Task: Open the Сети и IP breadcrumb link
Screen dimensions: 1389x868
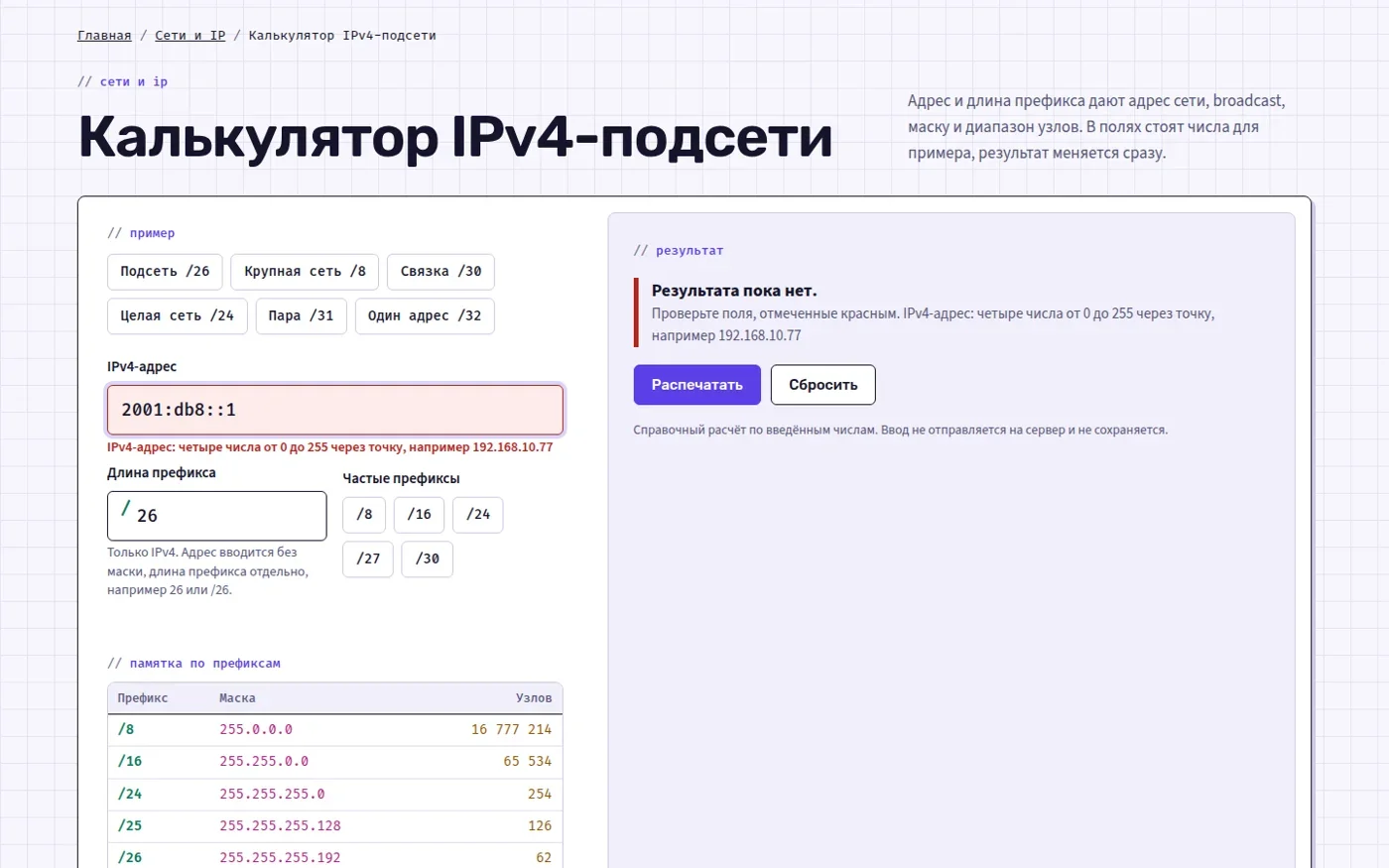Action: coord(189,36)
